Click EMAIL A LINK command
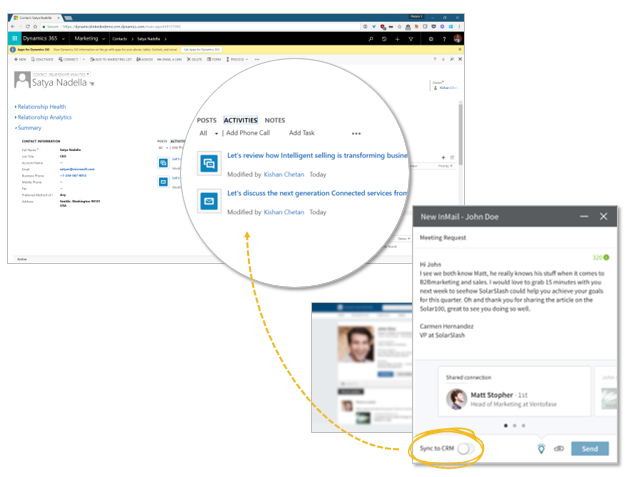The height and width of the screenshot is (477, 631). (x=169, y=59)
